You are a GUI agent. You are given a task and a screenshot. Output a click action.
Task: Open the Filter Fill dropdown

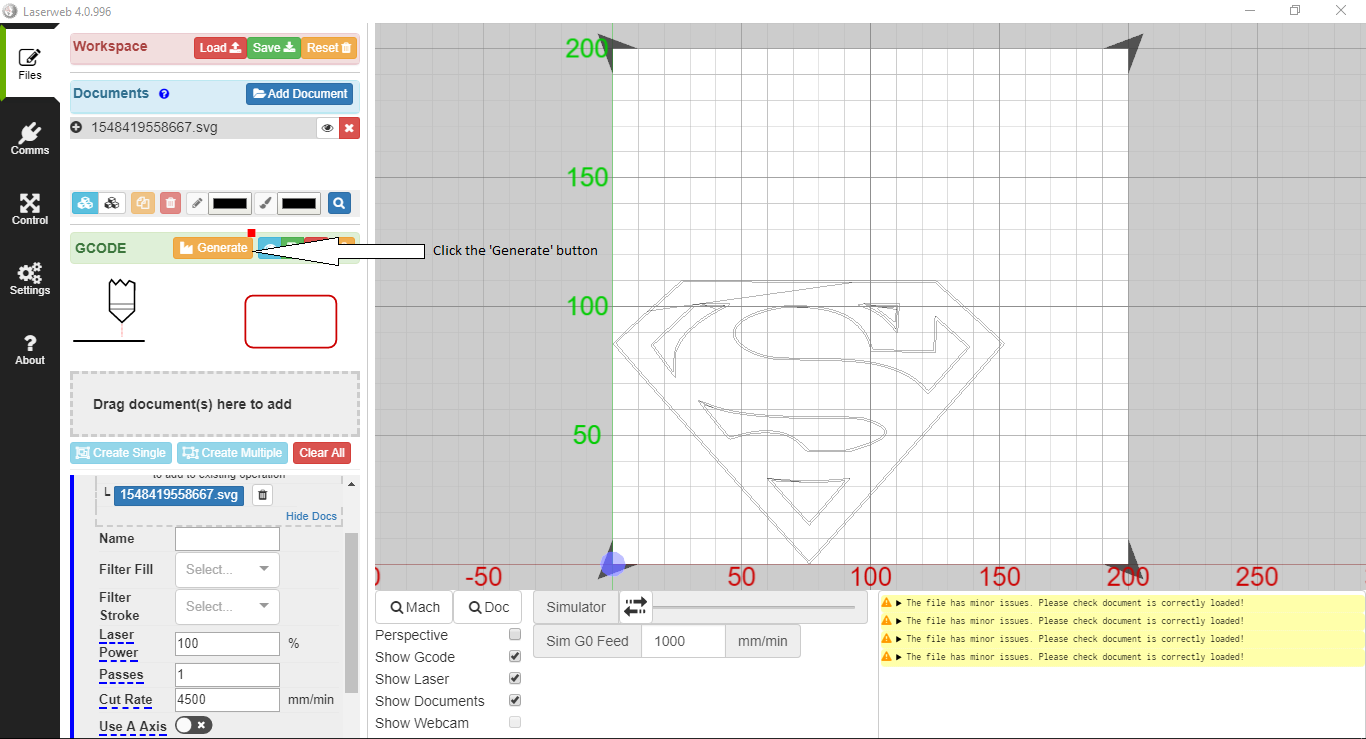click(227, 569)
